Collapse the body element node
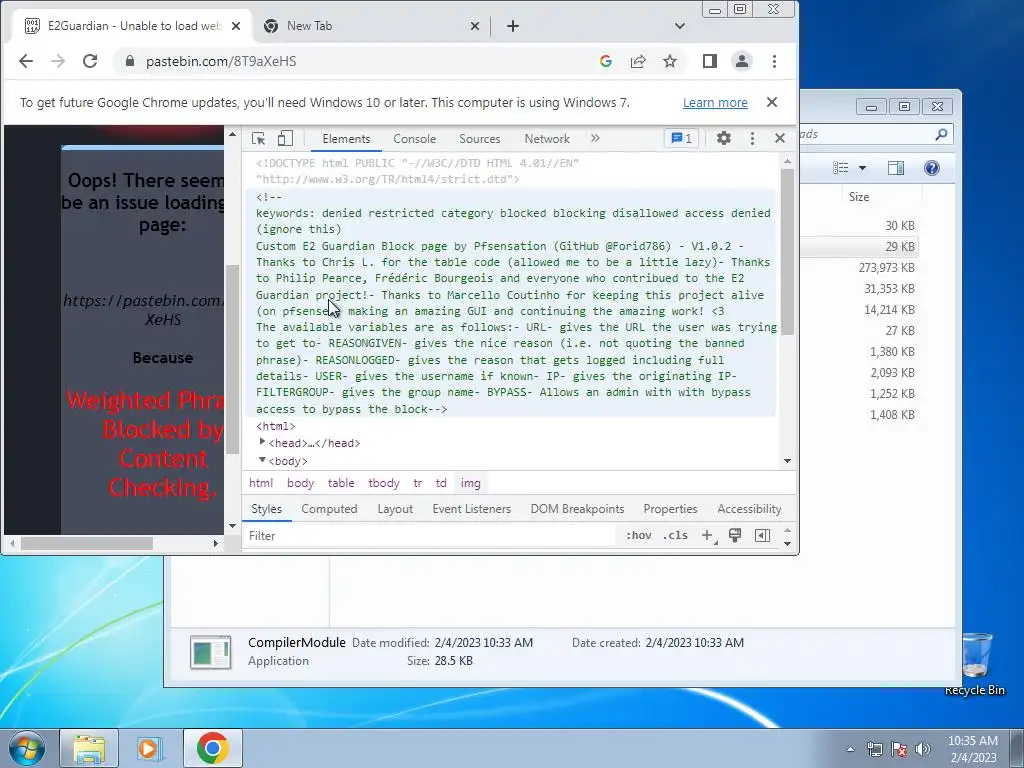 click(x=262, y=460)
